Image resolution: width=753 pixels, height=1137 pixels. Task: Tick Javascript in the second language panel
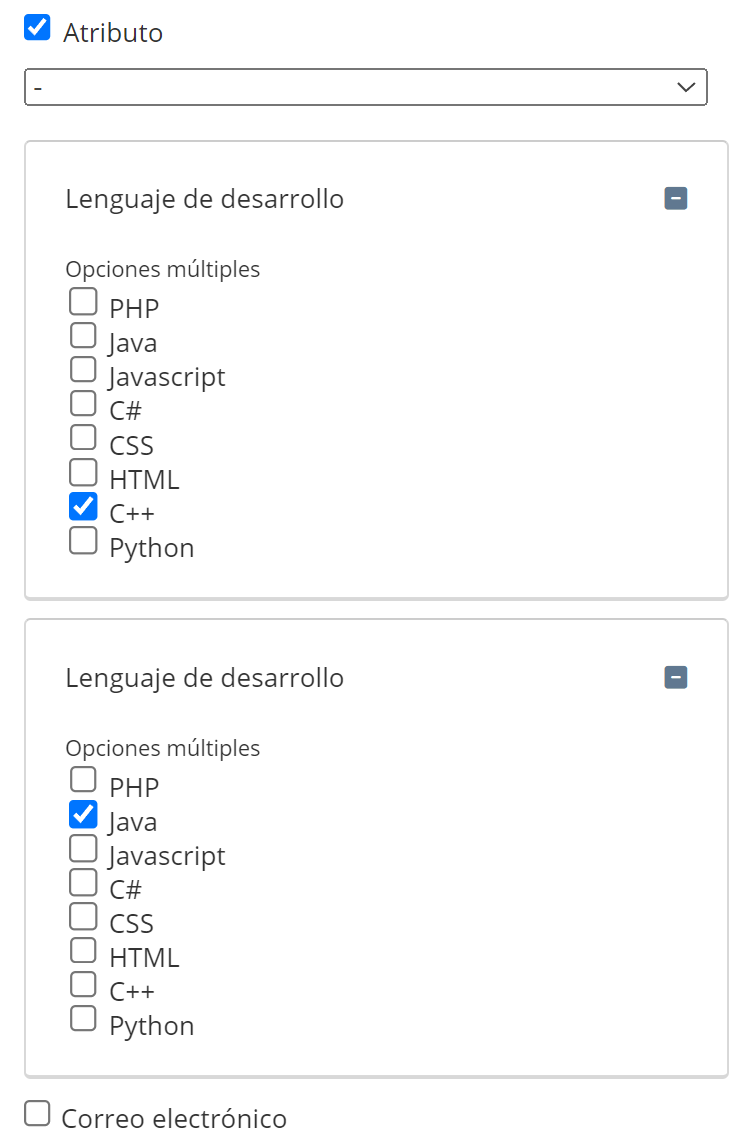pos(83,849)
